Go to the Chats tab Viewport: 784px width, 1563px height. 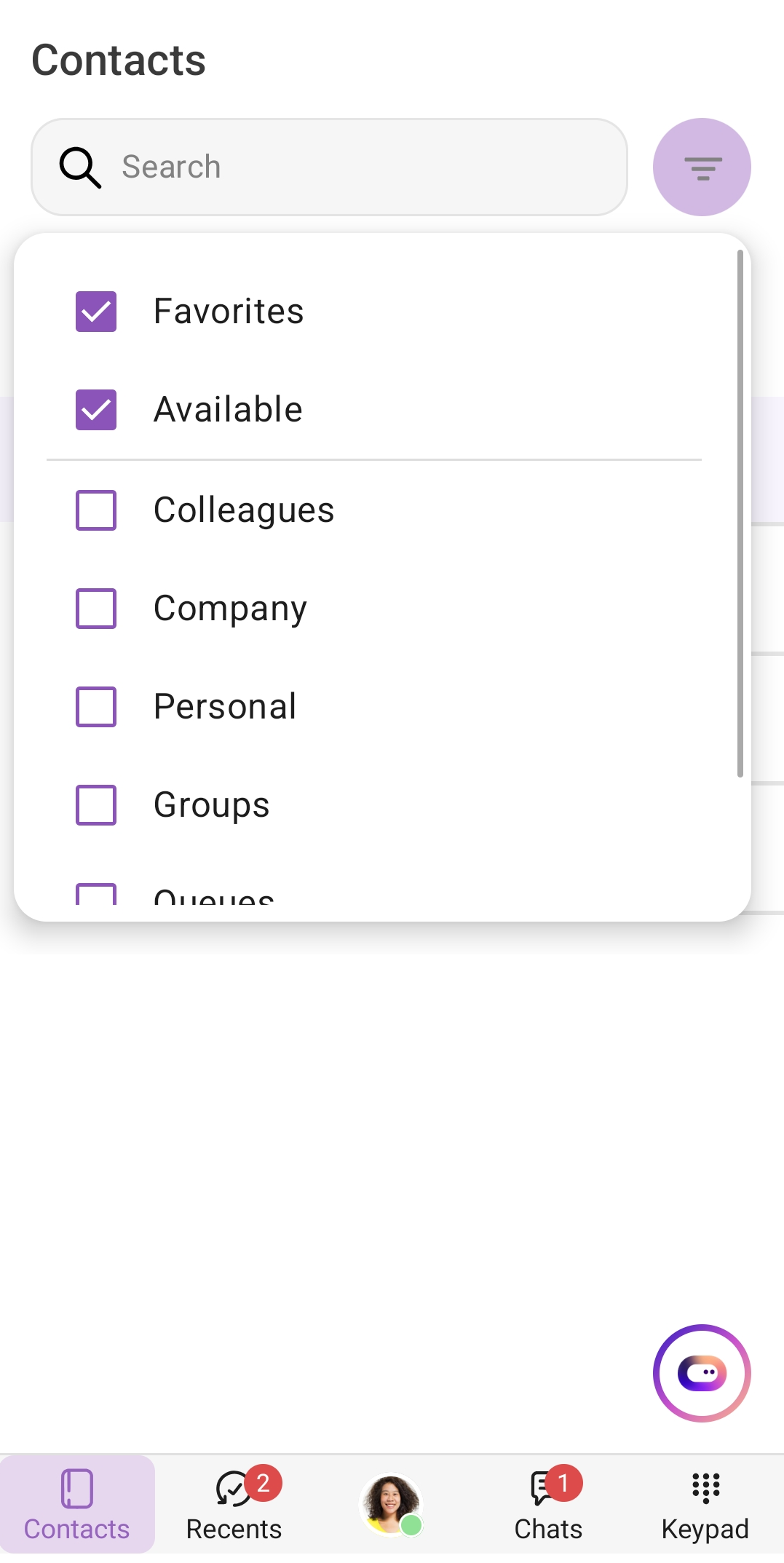[x=548, y=1505]
